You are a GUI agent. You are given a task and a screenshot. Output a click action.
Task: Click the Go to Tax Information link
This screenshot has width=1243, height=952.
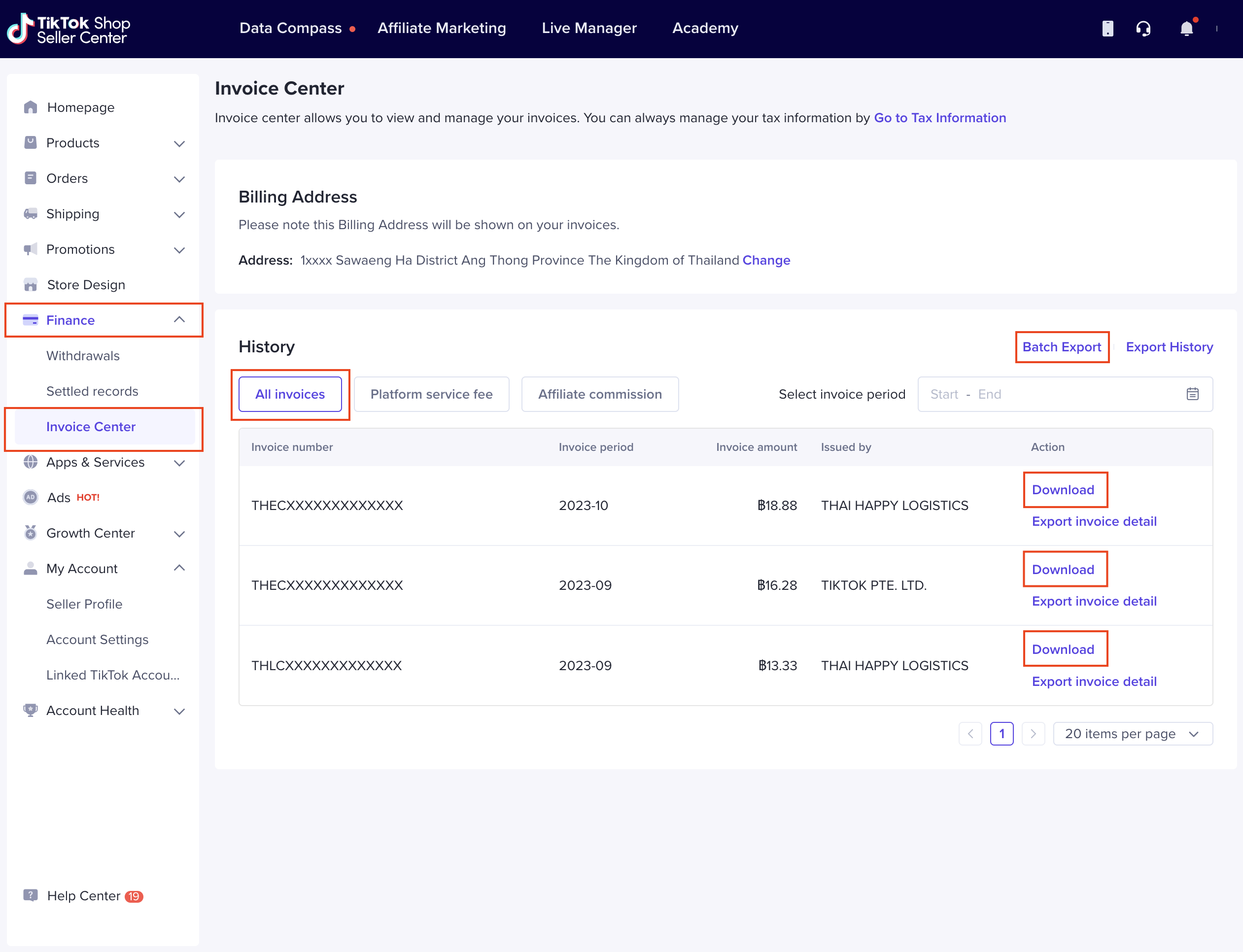click(939, 118)
